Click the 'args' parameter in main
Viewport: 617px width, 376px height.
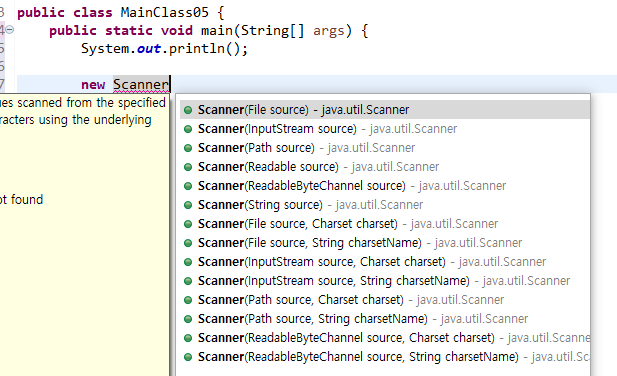(329, 31)
